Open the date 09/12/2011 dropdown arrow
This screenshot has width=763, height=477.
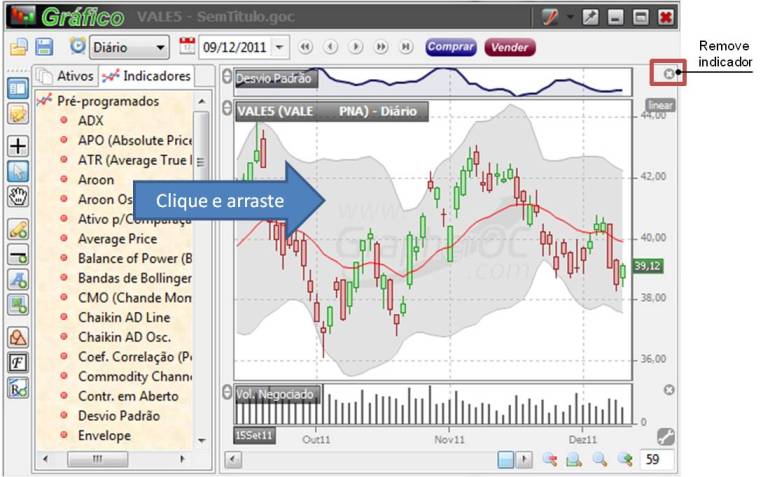[279, 47]
